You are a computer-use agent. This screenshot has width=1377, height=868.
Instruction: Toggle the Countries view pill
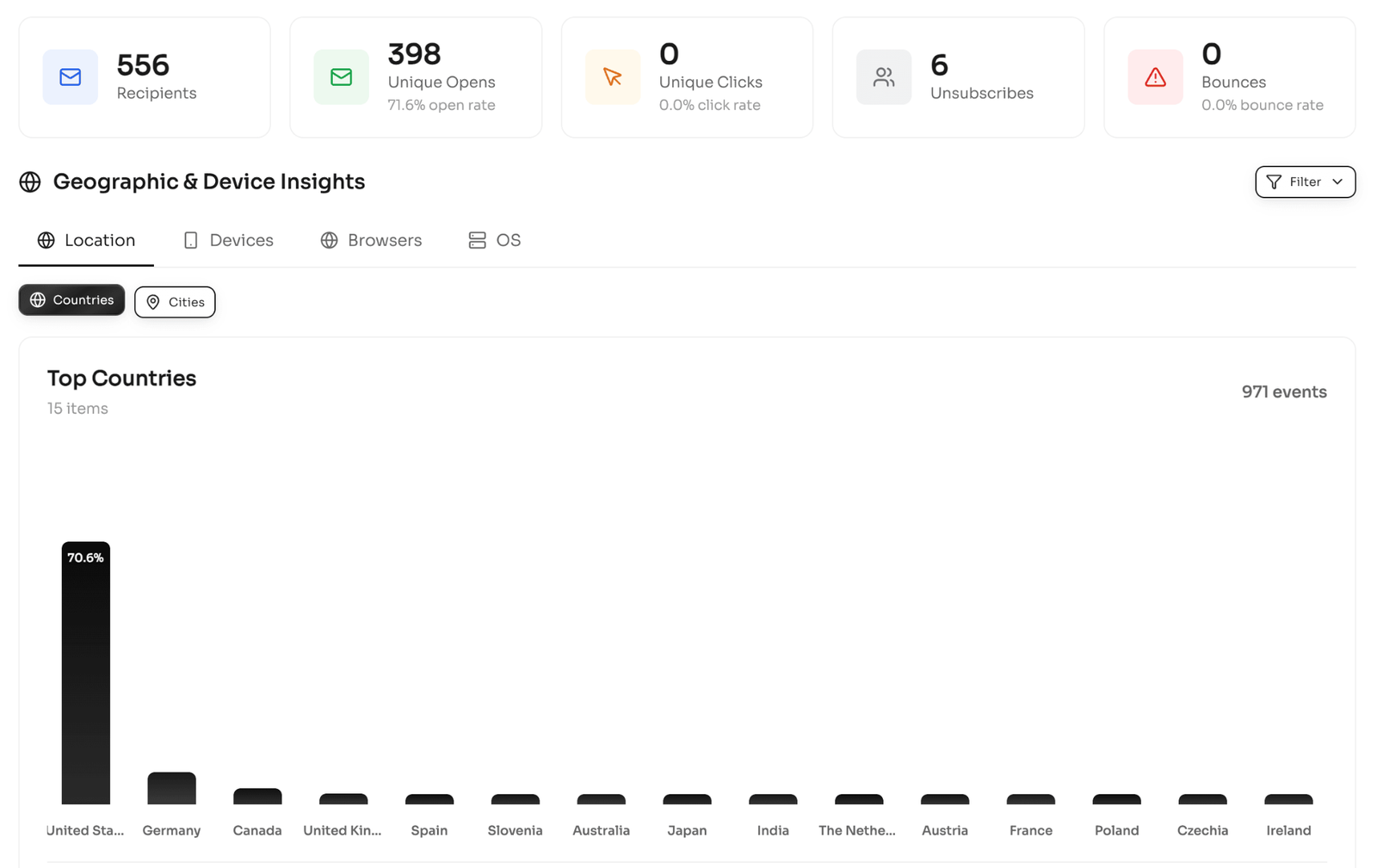[71, 299]
